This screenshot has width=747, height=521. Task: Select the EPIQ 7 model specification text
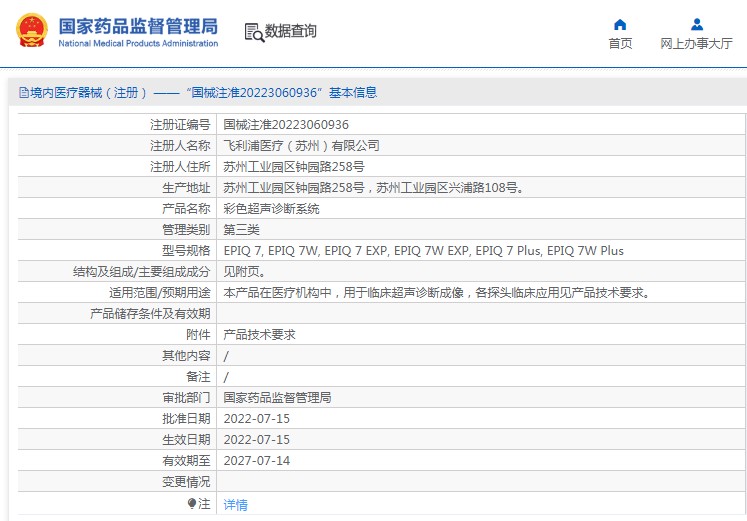[x=424, y=250]
